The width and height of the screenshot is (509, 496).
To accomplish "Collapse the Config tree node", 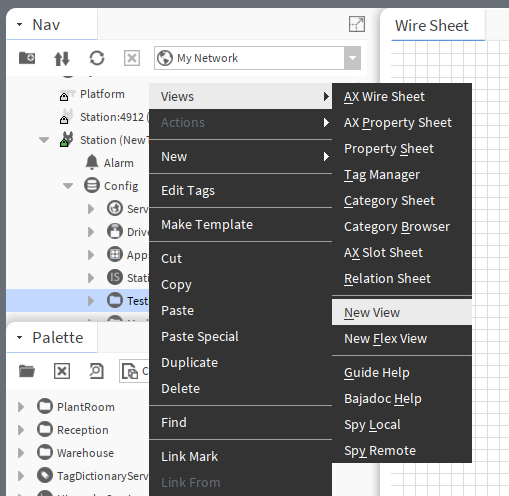I will pos(68,186).
